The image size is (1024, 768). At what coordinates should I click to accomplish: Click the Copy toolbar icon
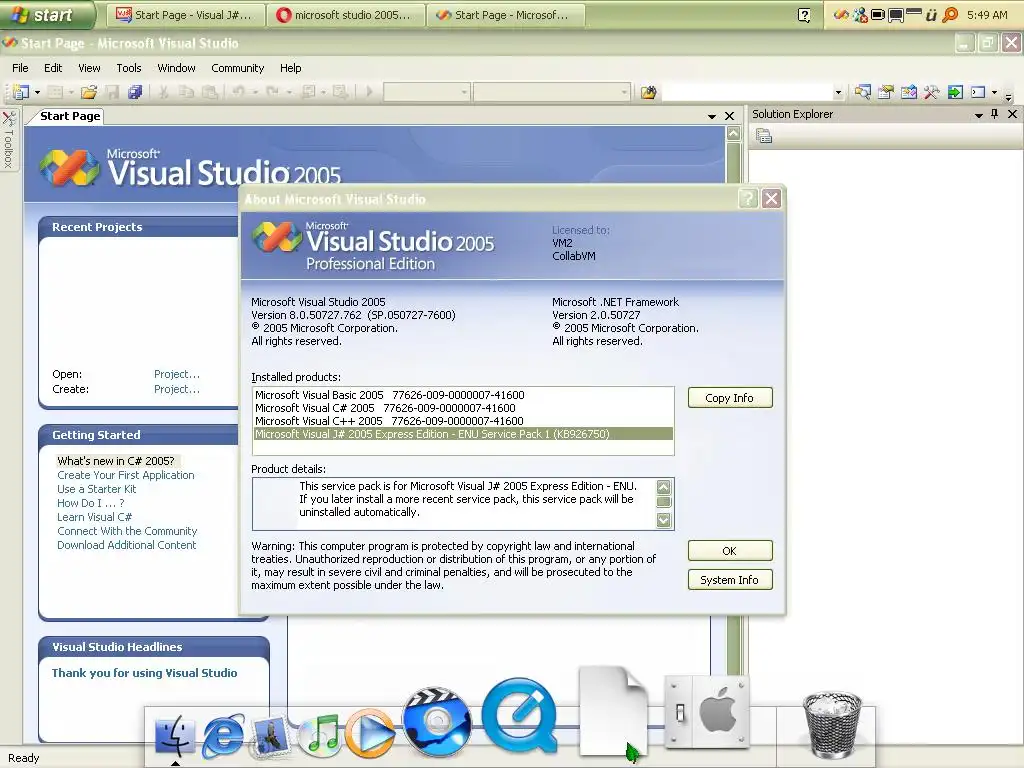[x=186, y=92]
